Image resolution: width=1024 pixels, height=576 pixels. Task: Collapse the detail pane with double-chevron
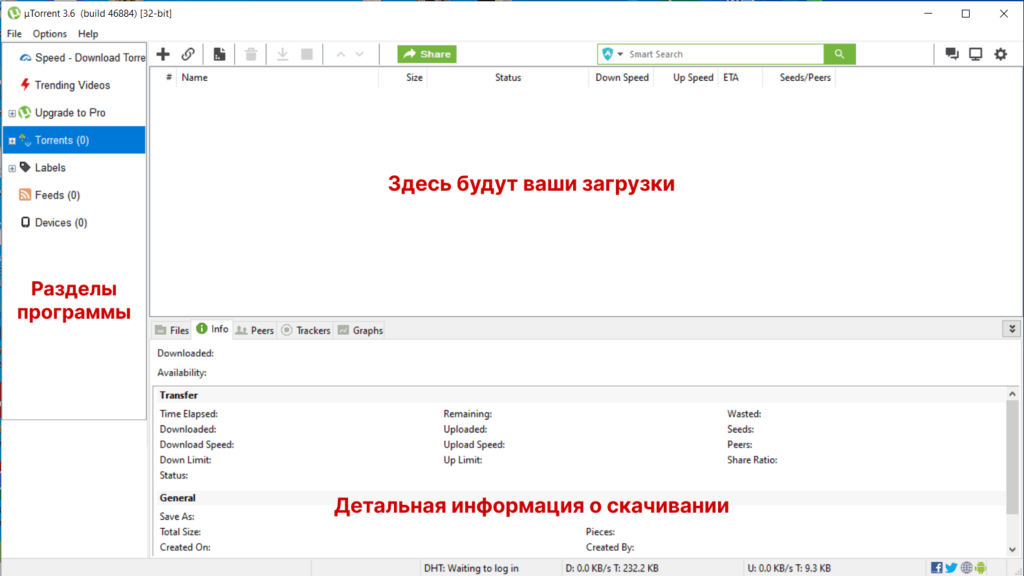[x=1012, y=329]
